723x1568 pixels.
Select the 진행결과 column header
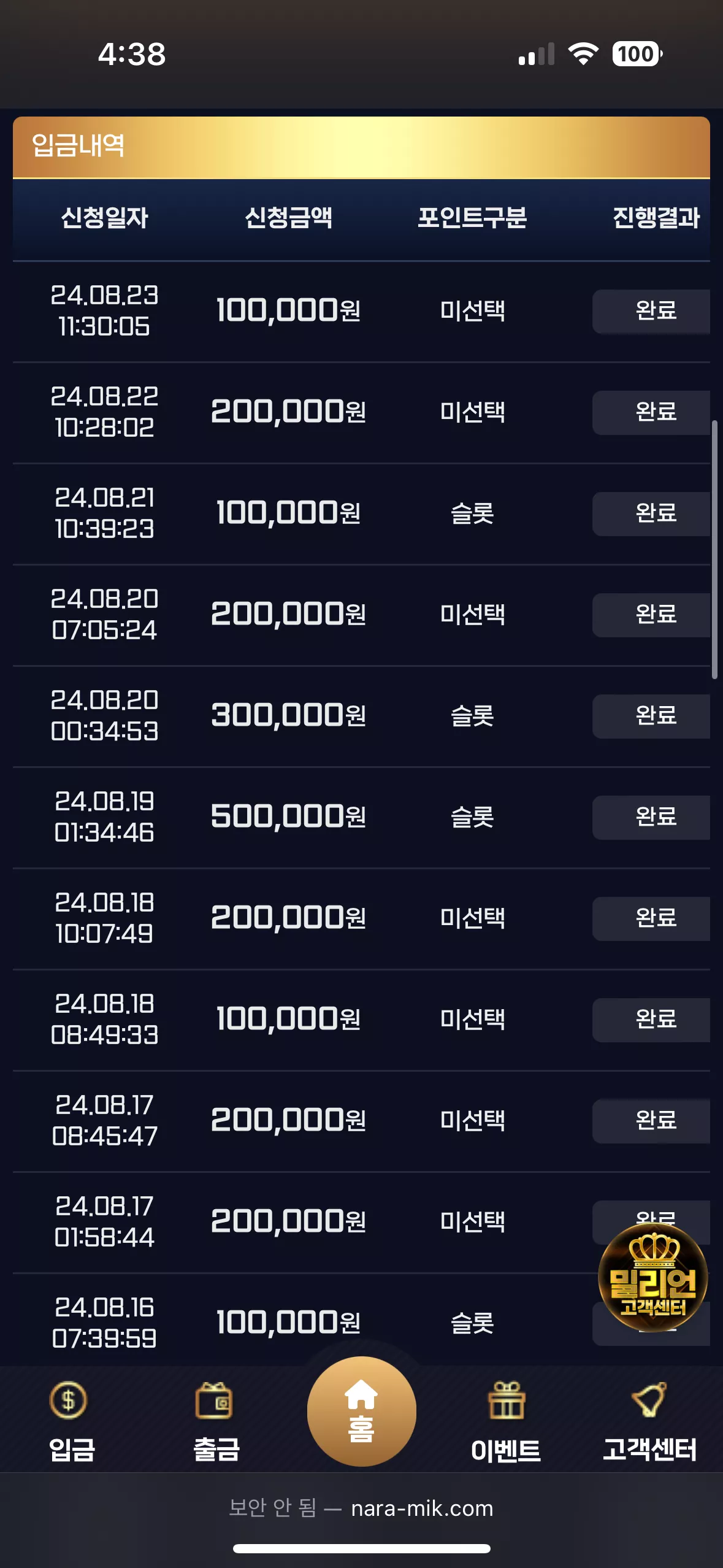point(656,218)
